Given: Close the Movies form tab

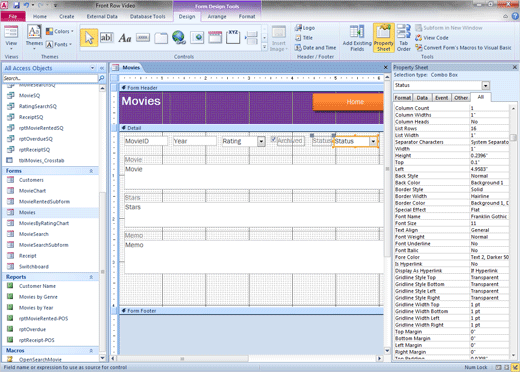Looking at the screenshot, I should [x=386, y=67].
